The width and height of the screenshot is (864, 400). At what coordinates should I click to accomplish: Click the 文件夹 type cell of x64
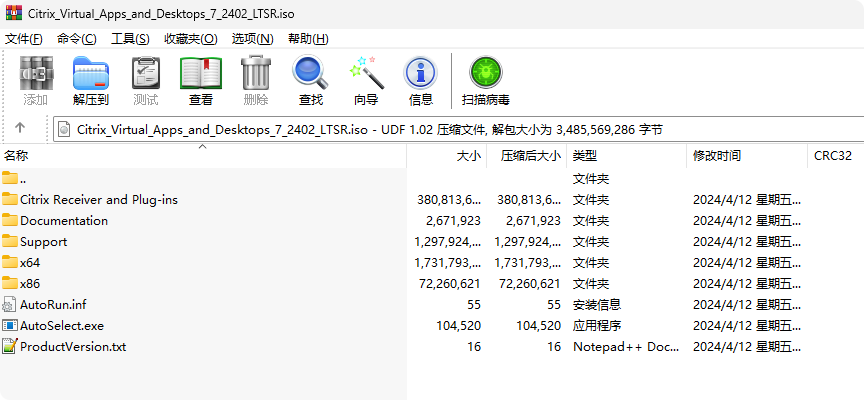tap(591, 262)
